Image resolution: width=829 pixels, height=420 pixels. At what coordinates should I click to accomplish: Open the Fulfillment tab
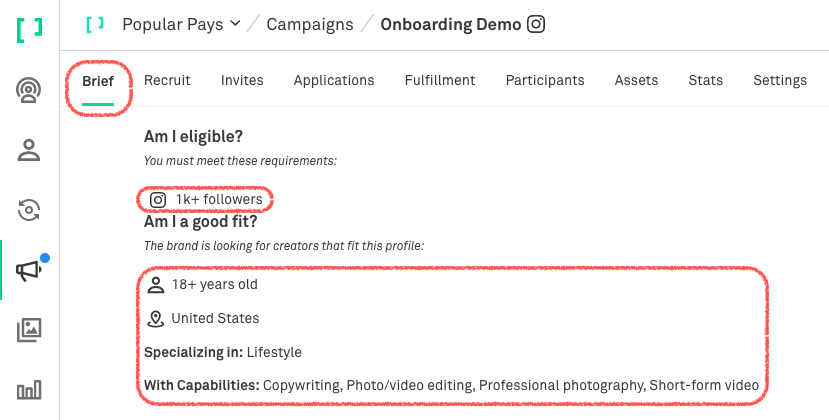click(x=440, y=80)
